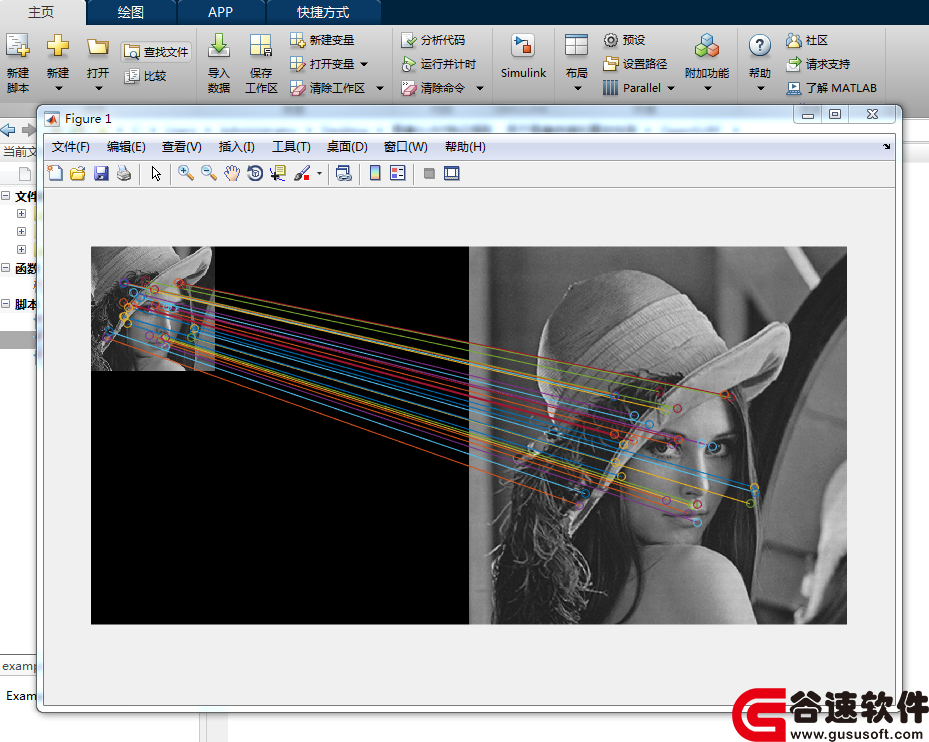This screenshot has height=742, width=929.
Task: Click the 运行并计时 button
Action: click(x=438, y=64)
